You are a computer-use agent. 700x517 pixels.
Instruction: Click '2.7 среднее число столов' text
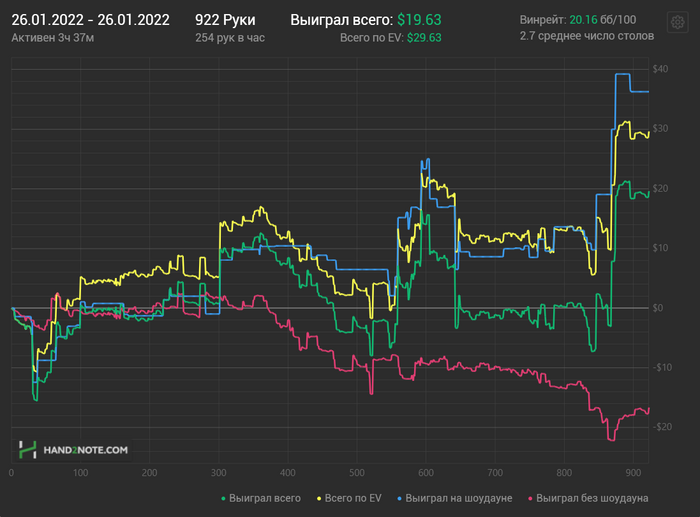pos(587,36)
